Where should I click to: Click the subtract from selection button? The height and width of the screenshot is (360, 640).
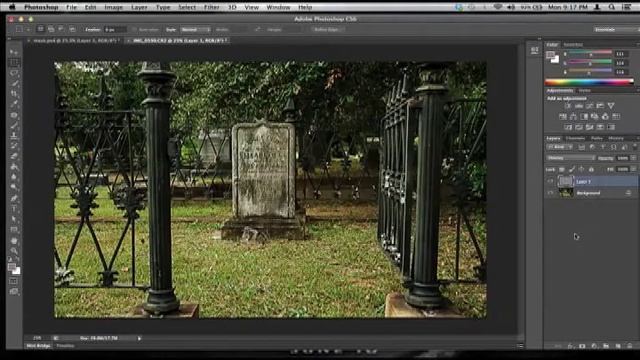[x=60, y=29]
